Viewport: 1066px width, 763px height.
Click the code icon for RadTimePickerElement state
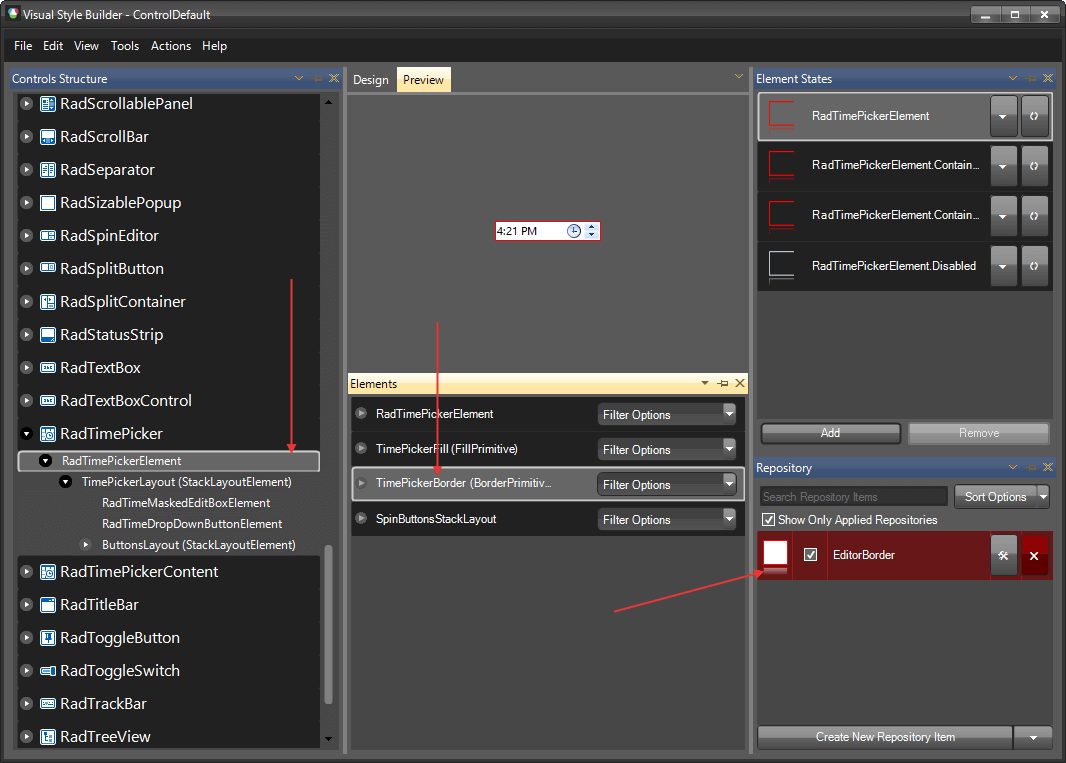point(1034,116)
